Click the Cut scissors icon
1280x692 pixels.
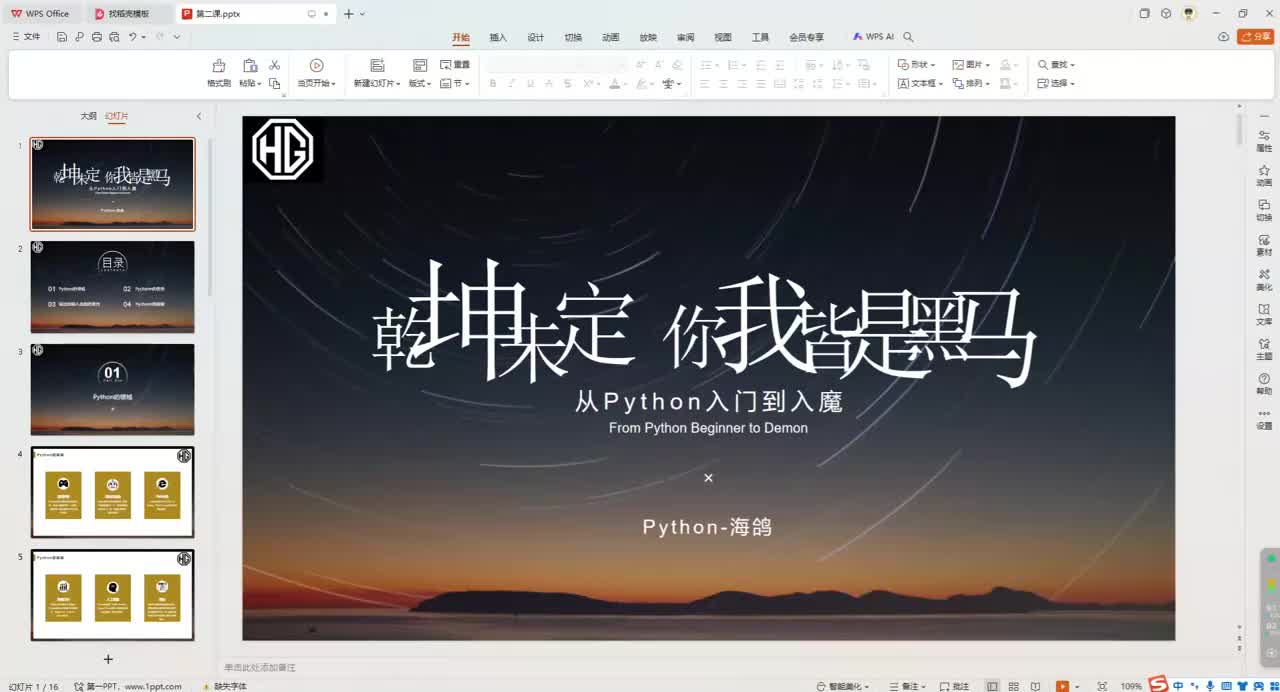tap(274, 65)
